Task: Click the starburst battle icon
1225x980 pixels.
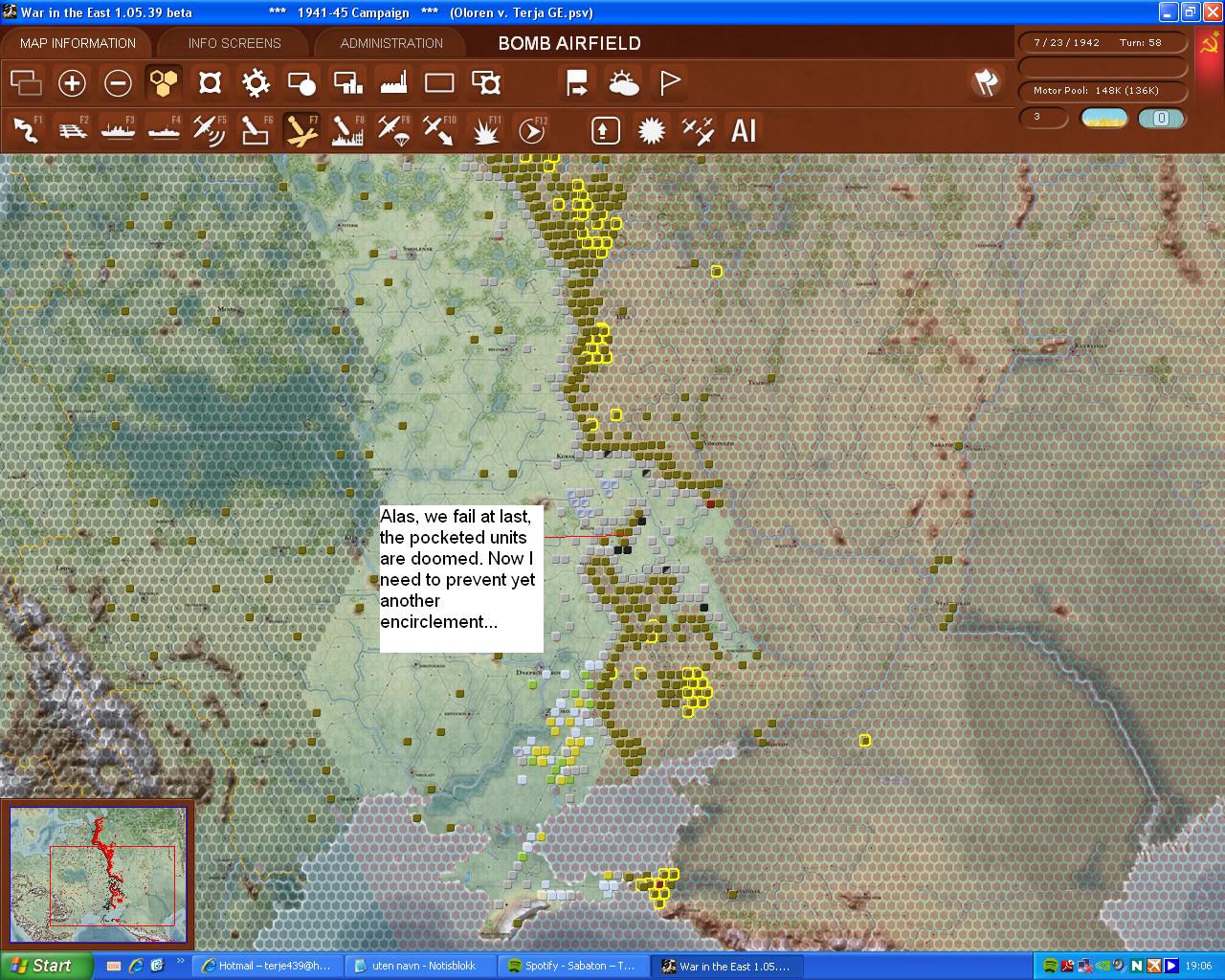Action: (x=651, y=129)
